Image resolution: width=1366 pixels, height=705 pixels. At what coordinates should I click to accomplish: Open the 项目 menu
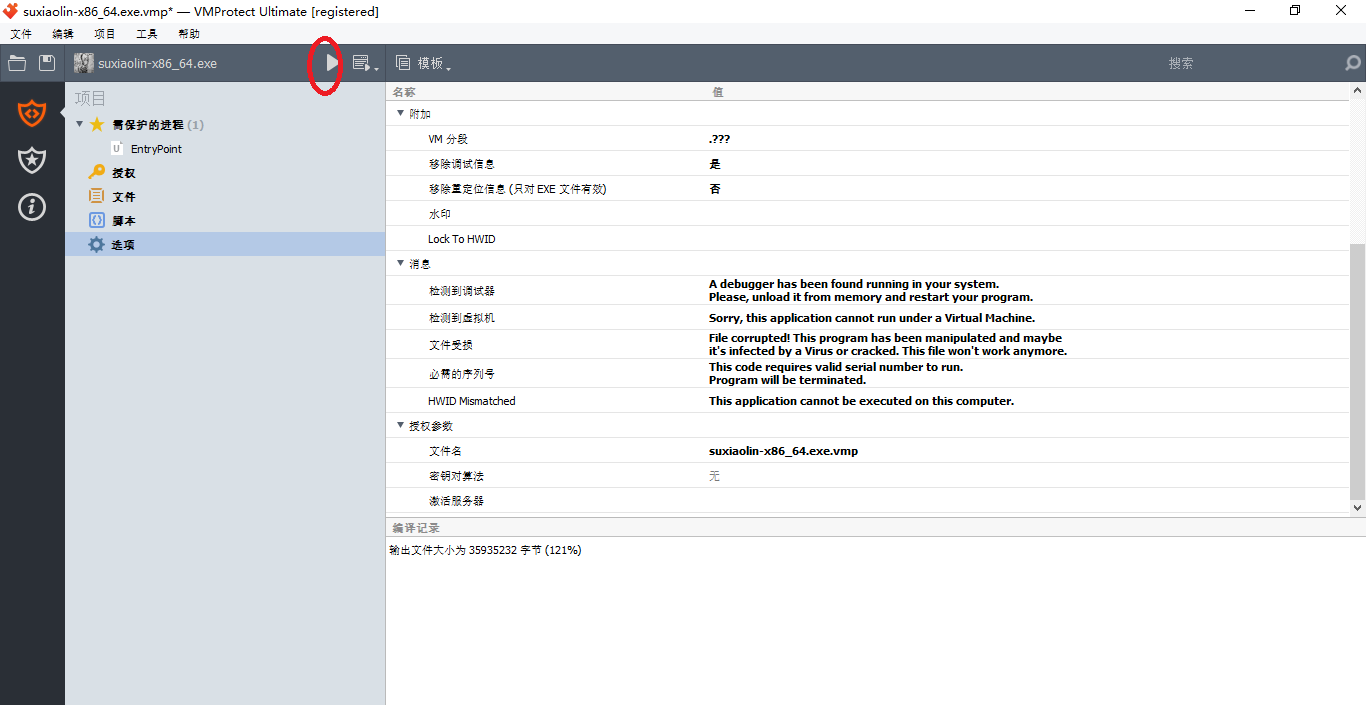pyautogui.click(x=105, y=34)
